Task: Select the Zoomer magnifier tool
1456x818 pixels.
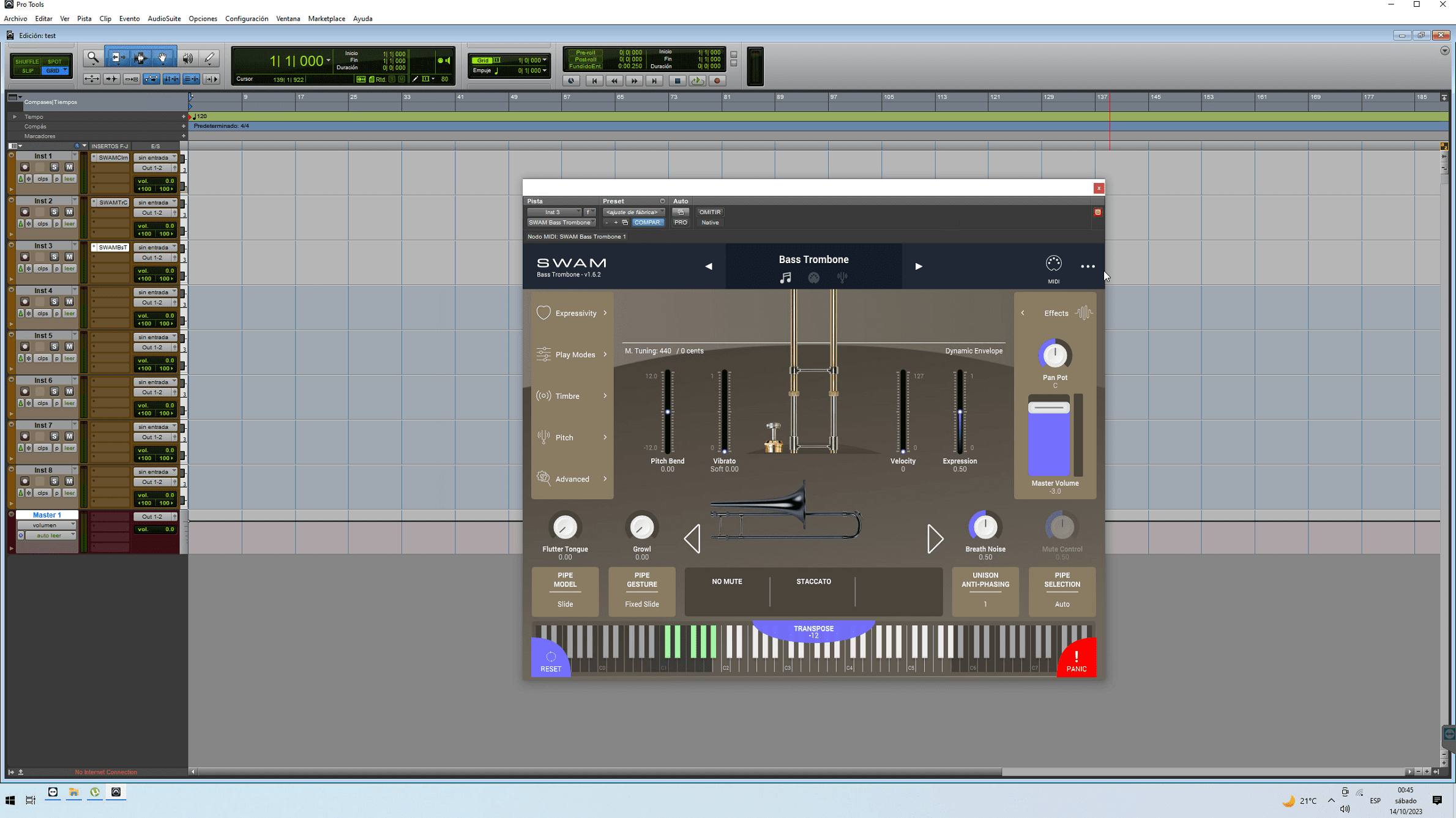Action: [93, 58]
